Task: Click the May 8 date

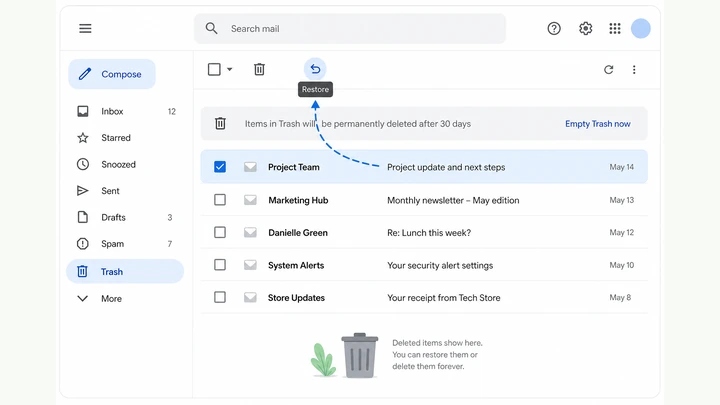Action: click(x=620, y=298)
